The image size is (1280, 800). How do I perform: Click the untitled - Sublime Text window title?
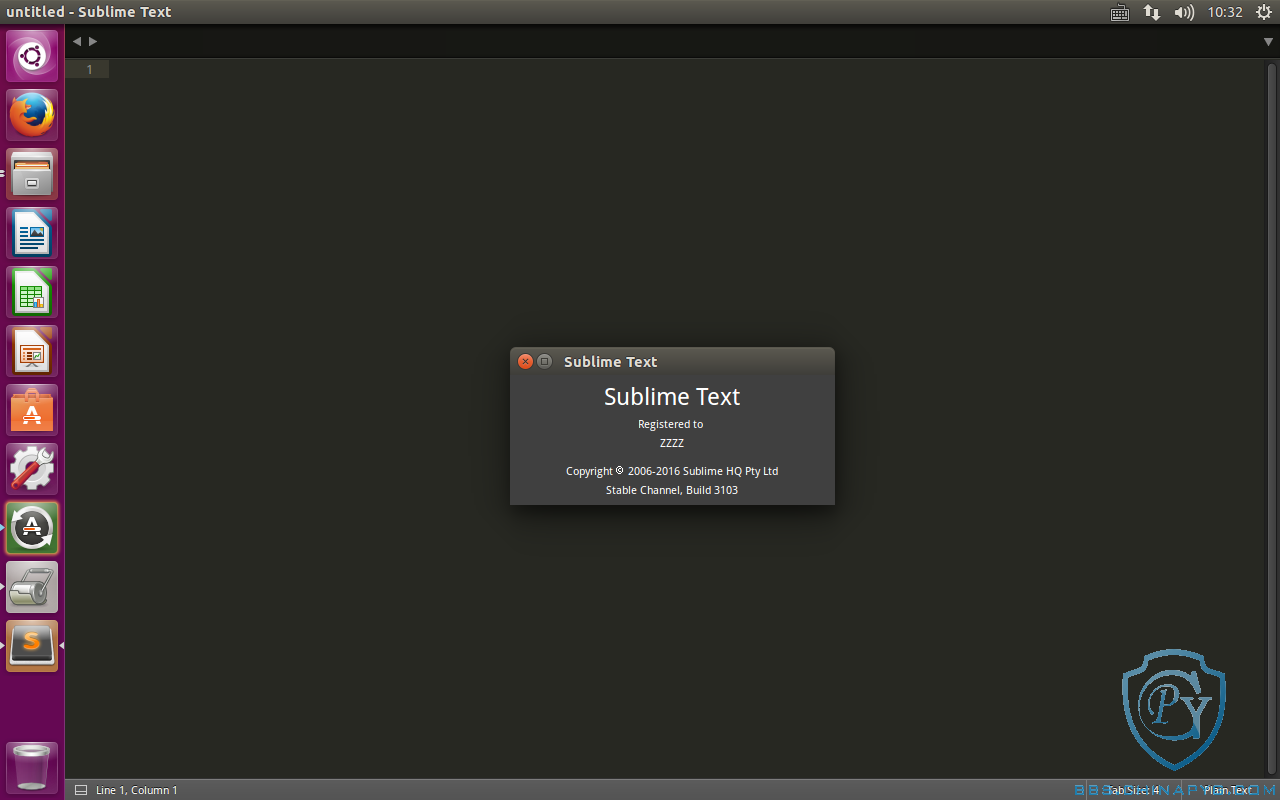pyautogui.click(x=89, y=12)
